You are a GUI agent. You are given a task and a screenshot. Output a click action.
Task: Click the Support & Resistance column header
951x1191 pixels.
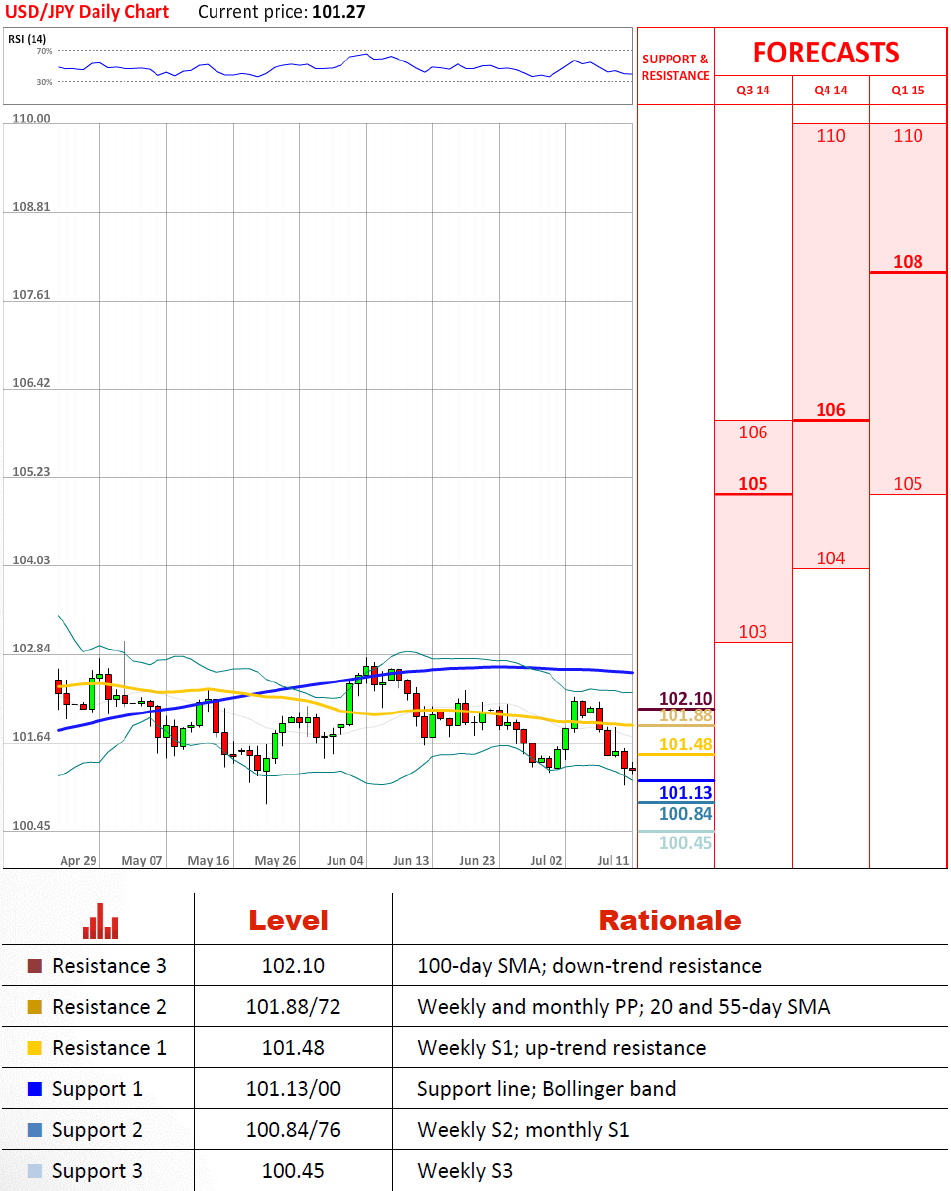pos(675,67)
